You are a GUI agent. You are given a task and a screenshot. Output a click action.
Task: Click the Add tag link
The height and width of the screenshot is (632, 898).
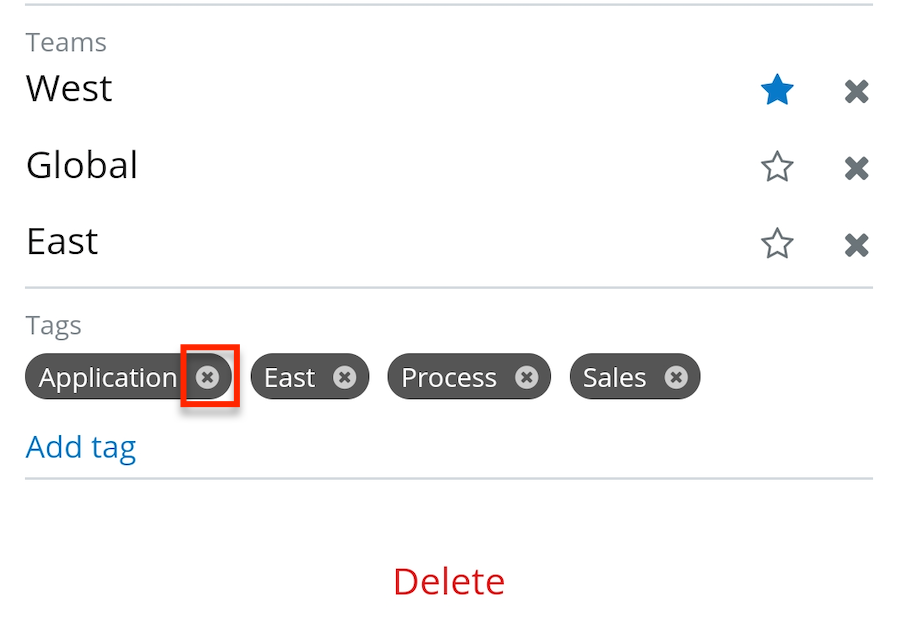(81, 446)
